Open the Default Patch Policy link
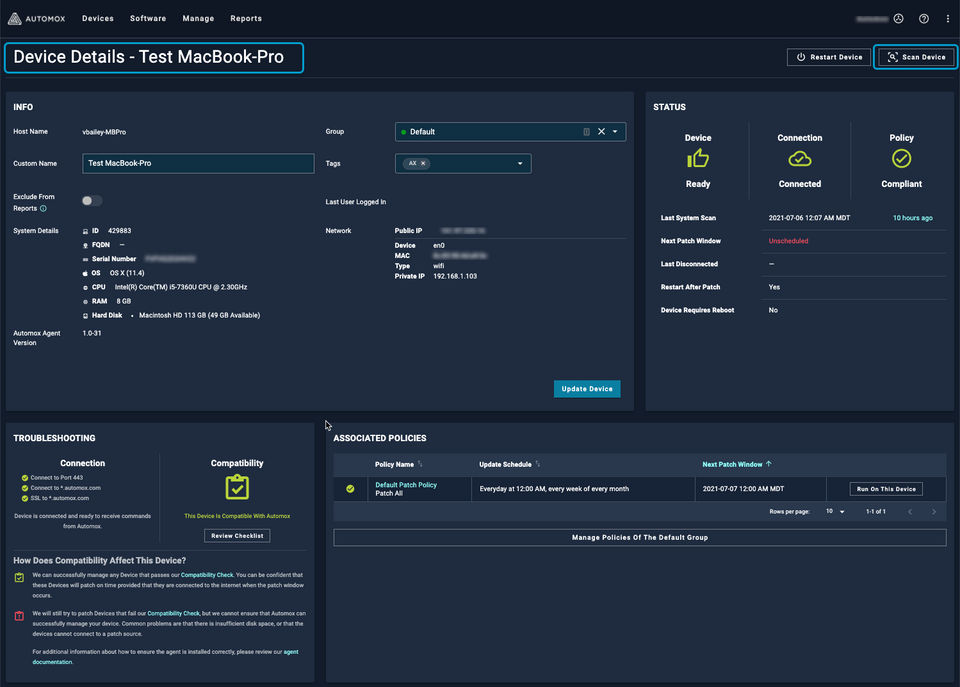The height and width of the screenshot is (687, 960). point(406,484)
